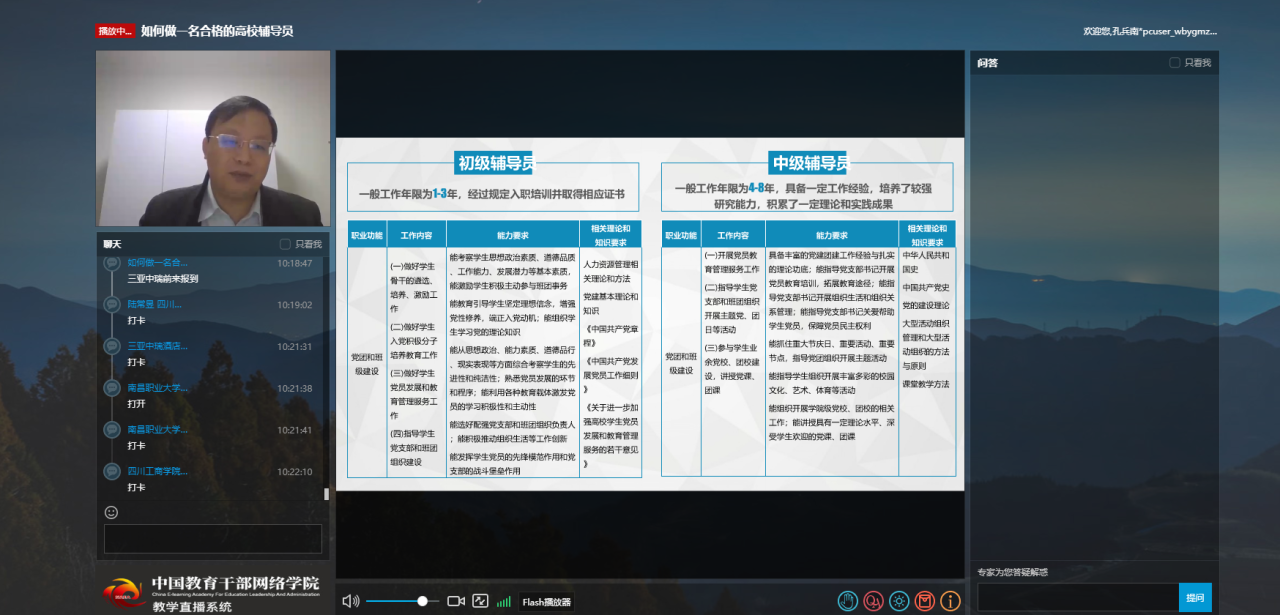The height and width of the screenshot is (615, 1280).
Task: Mute the speaker volume icon
Action: (350, 601)
